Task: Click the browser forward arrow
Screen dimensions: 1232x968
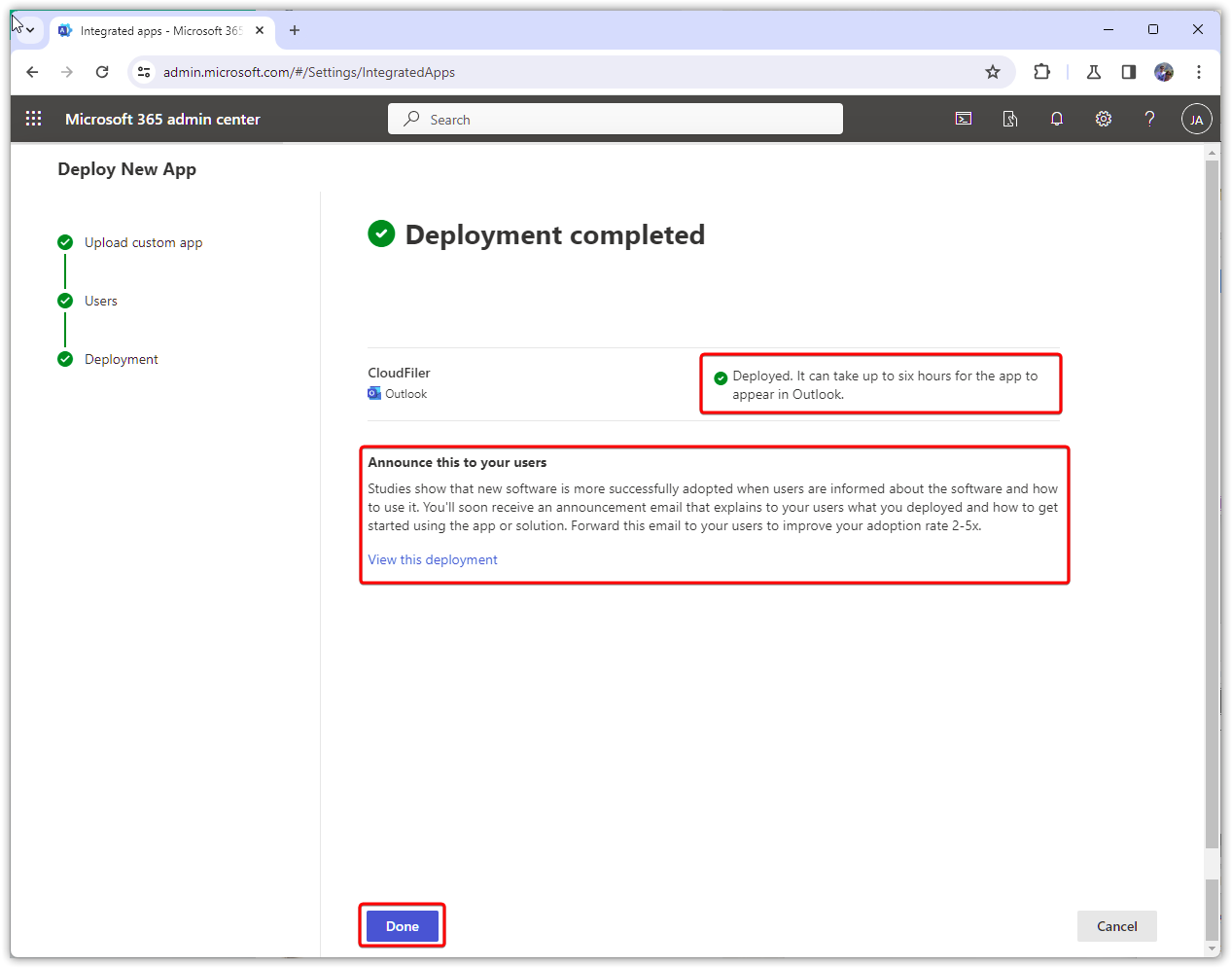Action: (x=67, y=72)
